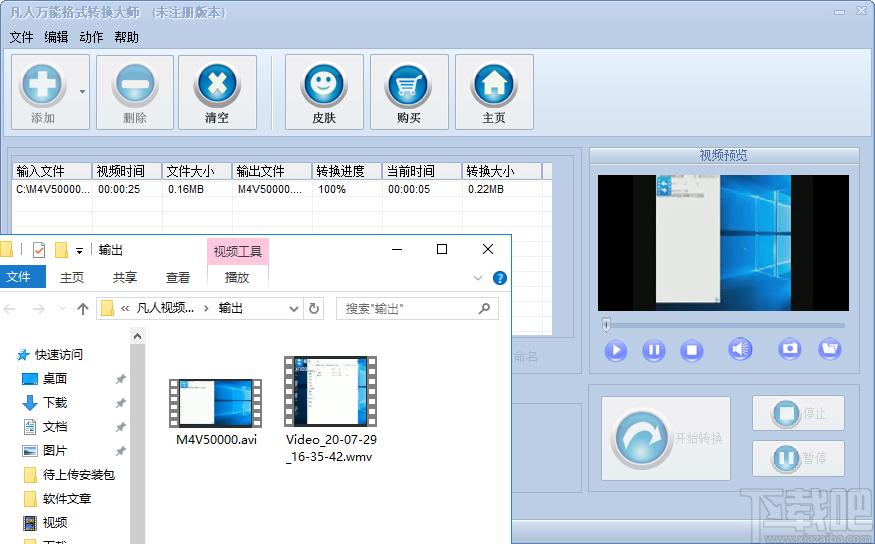The width and height of the screenshot is (875, 544).
Task: Click the blue help question mark icon
Action: pos(500,278)
